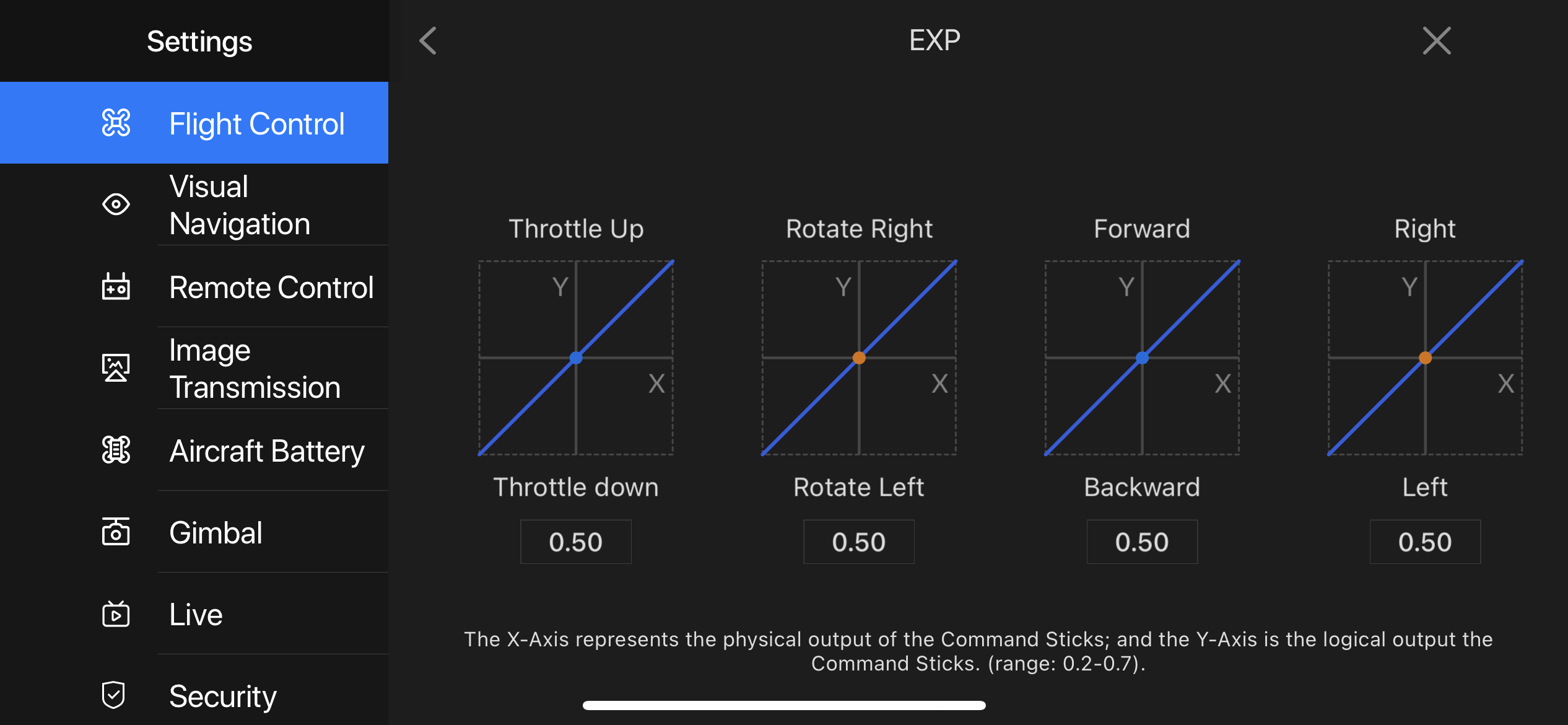Click the Image Transmission icon

[x=116, y=367]
